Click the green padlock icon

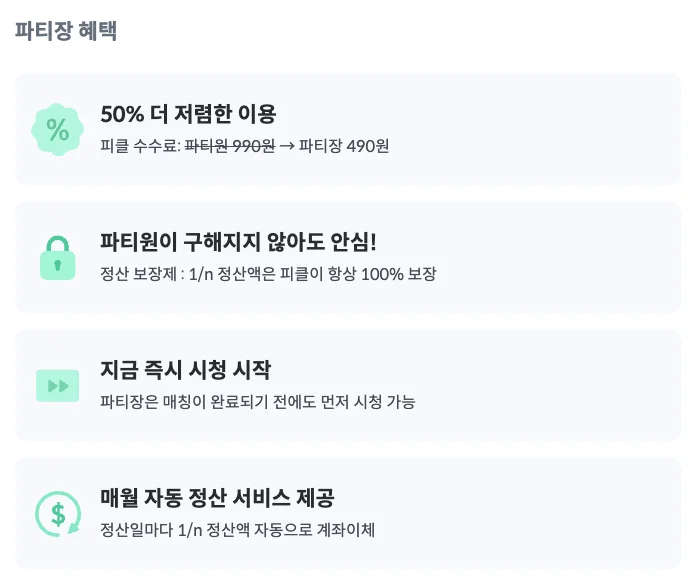pyautogui.click(x=58, y=257)
